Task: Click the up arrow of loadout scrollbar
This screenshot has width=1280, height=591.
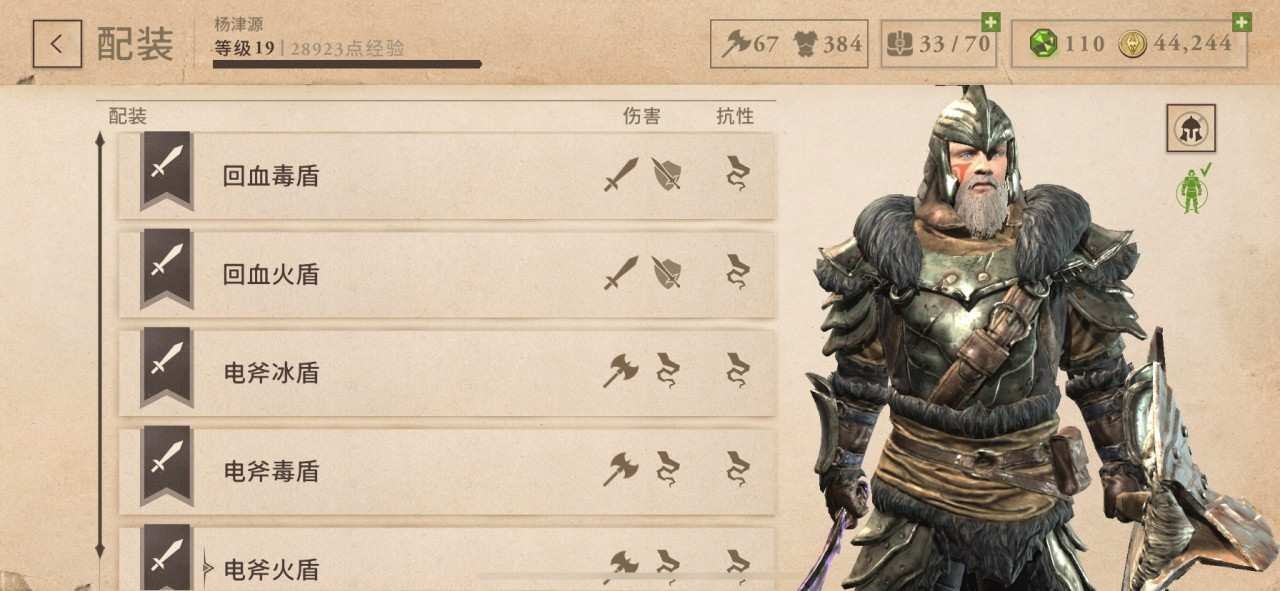Action: (99, 139)
